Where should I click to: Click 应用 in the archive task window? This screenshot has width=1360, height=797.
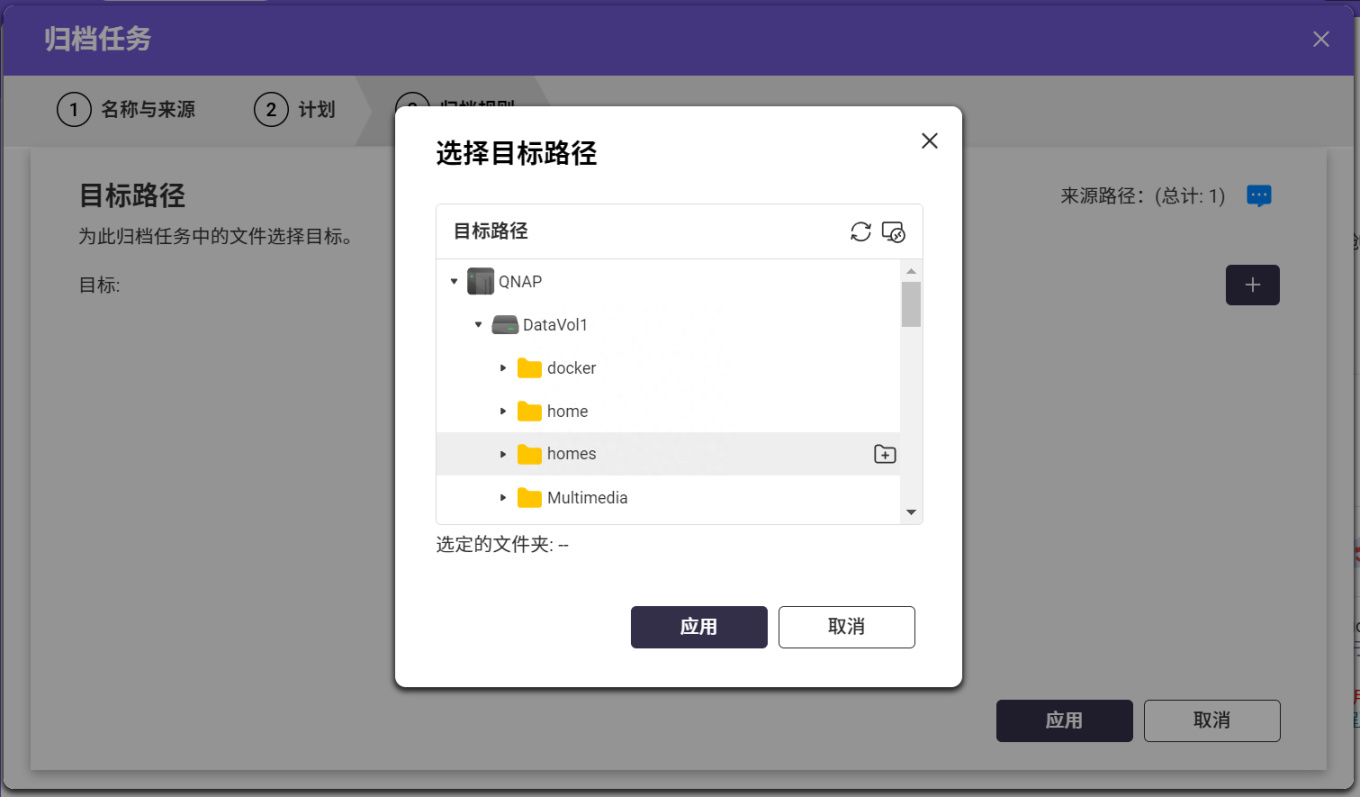tap(1064, 720)
